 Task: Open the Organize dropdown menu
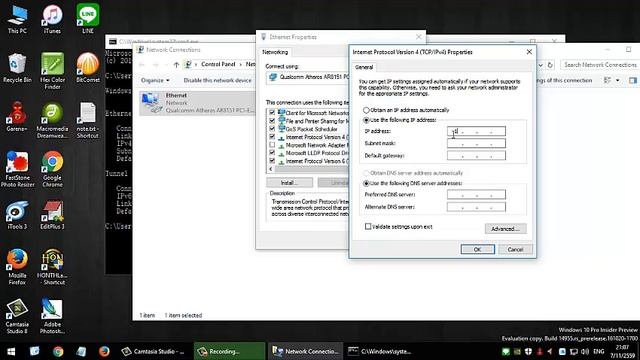coord(155,80)
